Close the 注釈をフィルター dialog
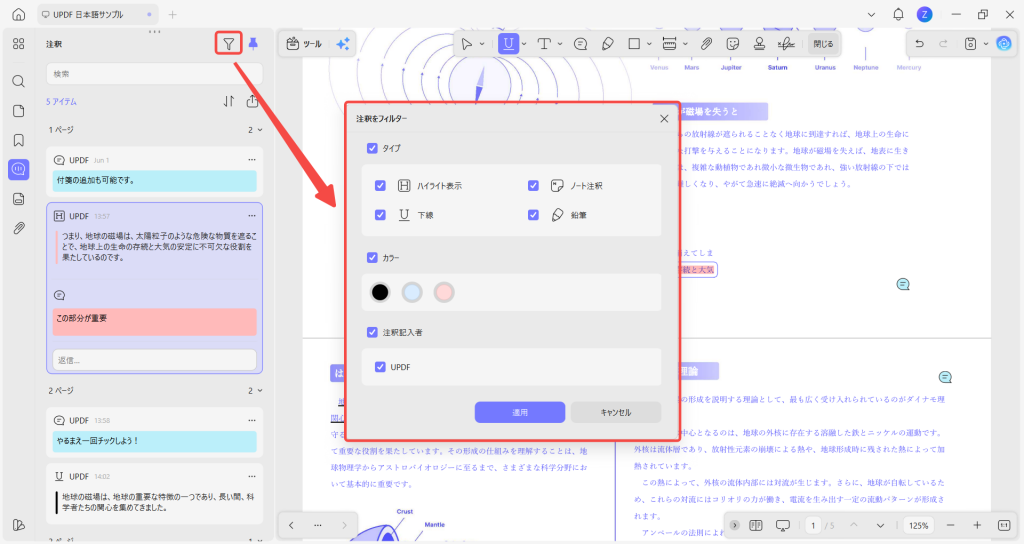This screenshot has height=544, width=1024. click(664, 119)
